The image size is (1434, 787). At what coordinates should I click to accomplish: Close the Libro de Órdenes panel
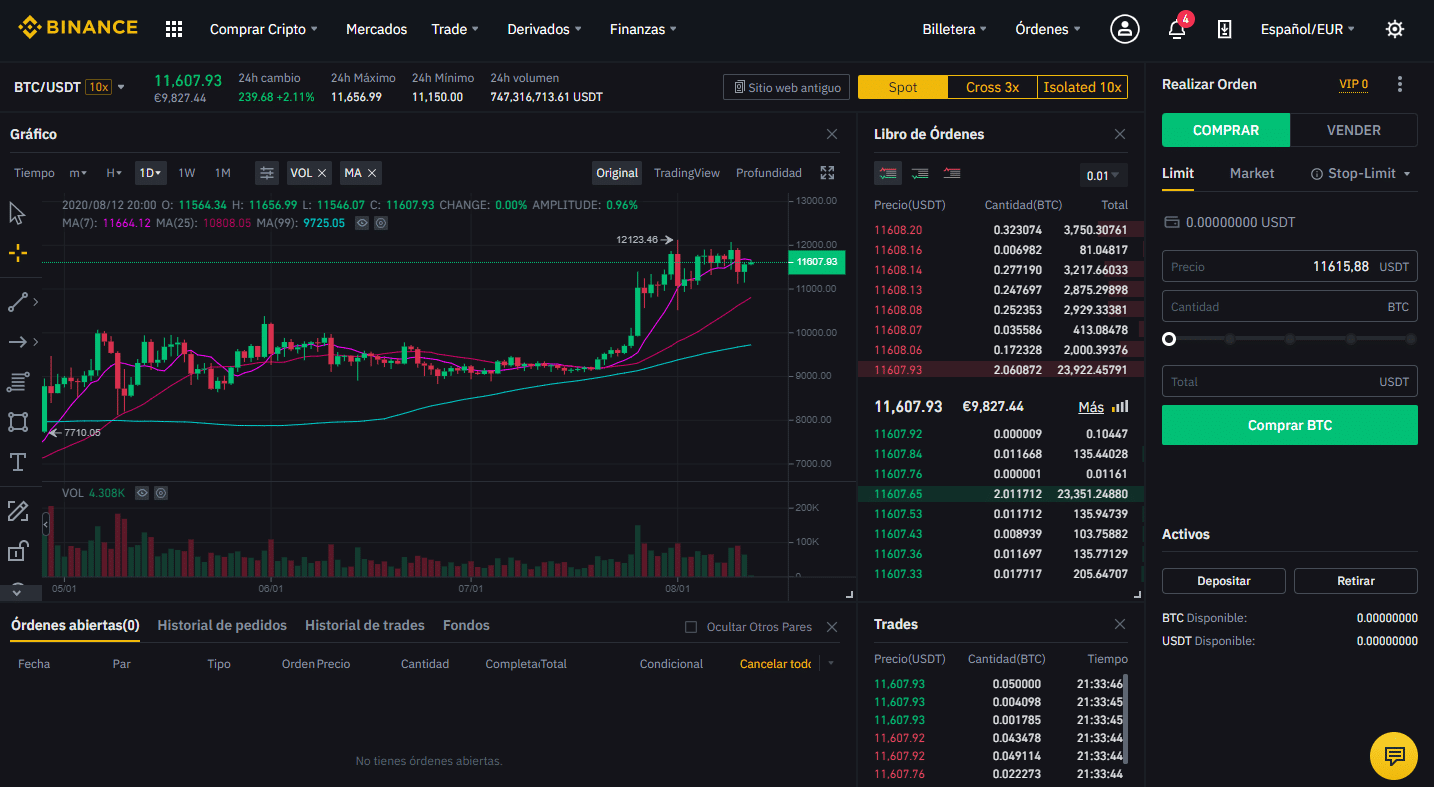click(x=1120, y=134)
